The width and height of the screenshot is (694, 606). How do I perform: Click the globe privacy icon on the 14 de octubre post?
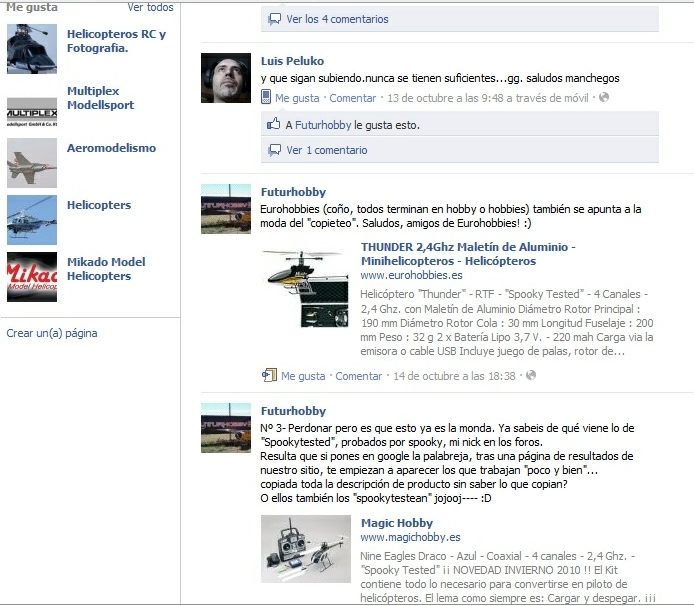click(x=531, y=375)
